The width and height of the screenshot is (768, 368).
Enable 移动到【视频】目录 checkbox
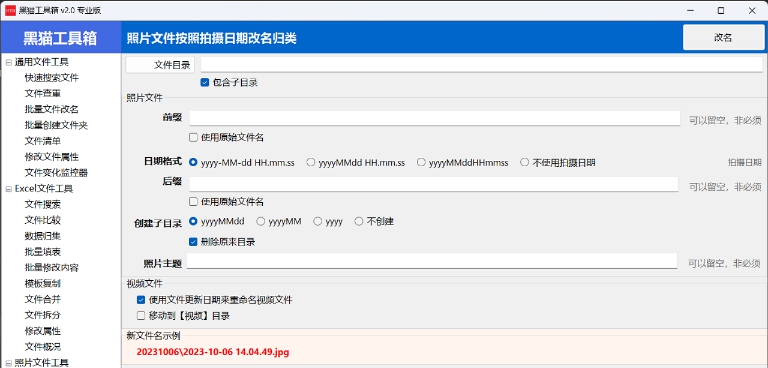pyautogui.click(x=141, y=316)
